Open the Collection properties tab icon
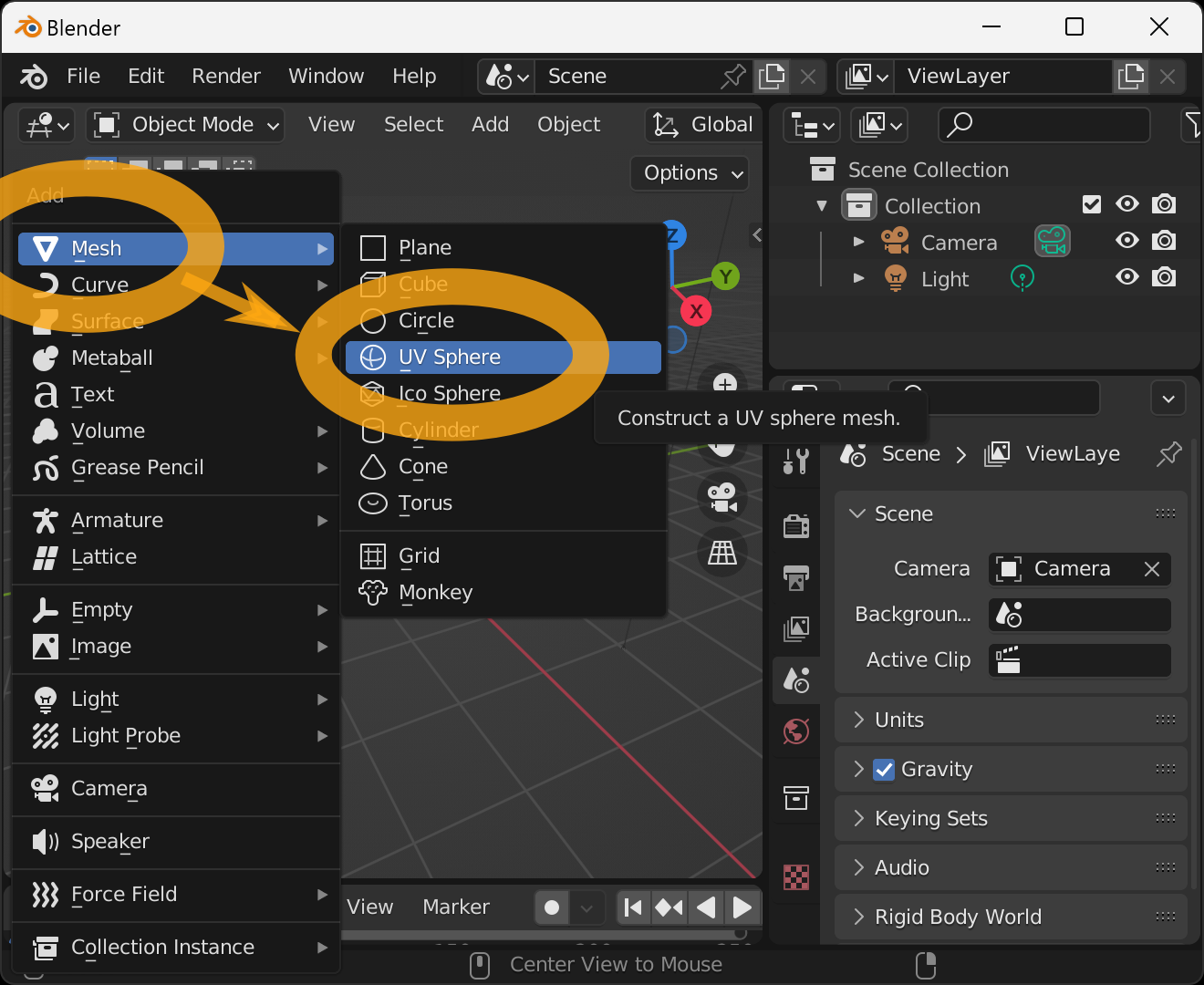Screen dimensions: 1204x985 click(796, 798)
